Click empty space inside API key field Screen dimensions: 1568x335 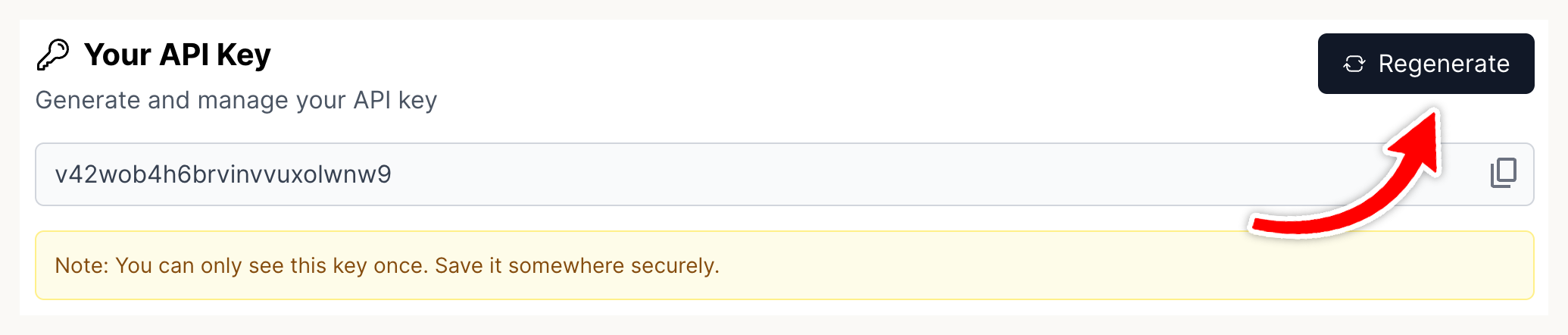(x=909, y=174)
